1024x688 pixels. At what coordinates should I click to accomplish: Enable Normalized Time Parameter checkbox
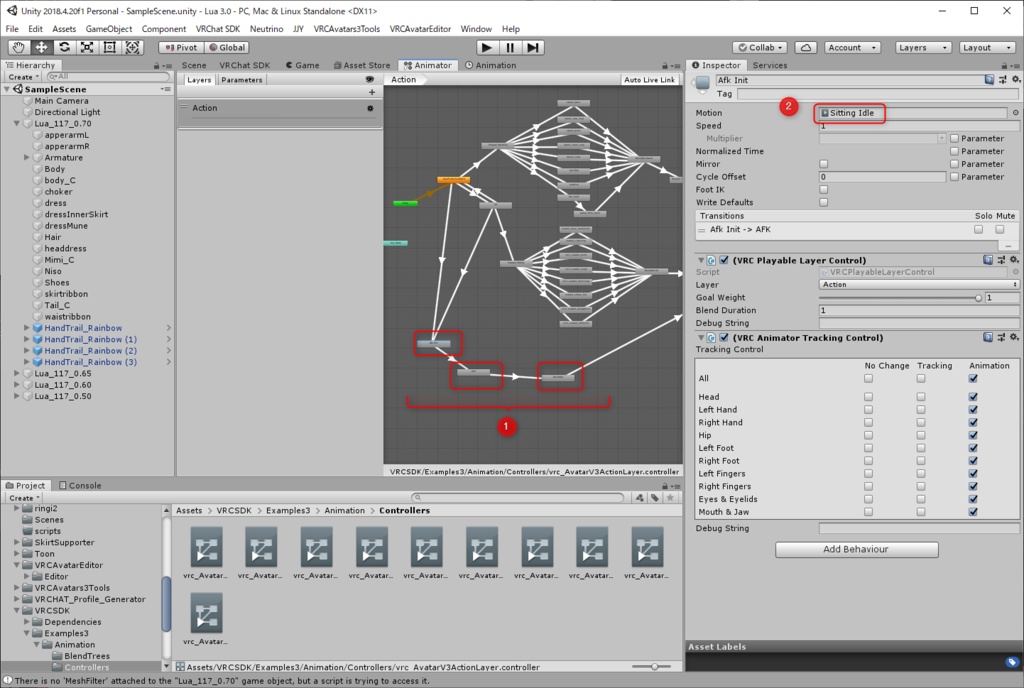(954, 151)
